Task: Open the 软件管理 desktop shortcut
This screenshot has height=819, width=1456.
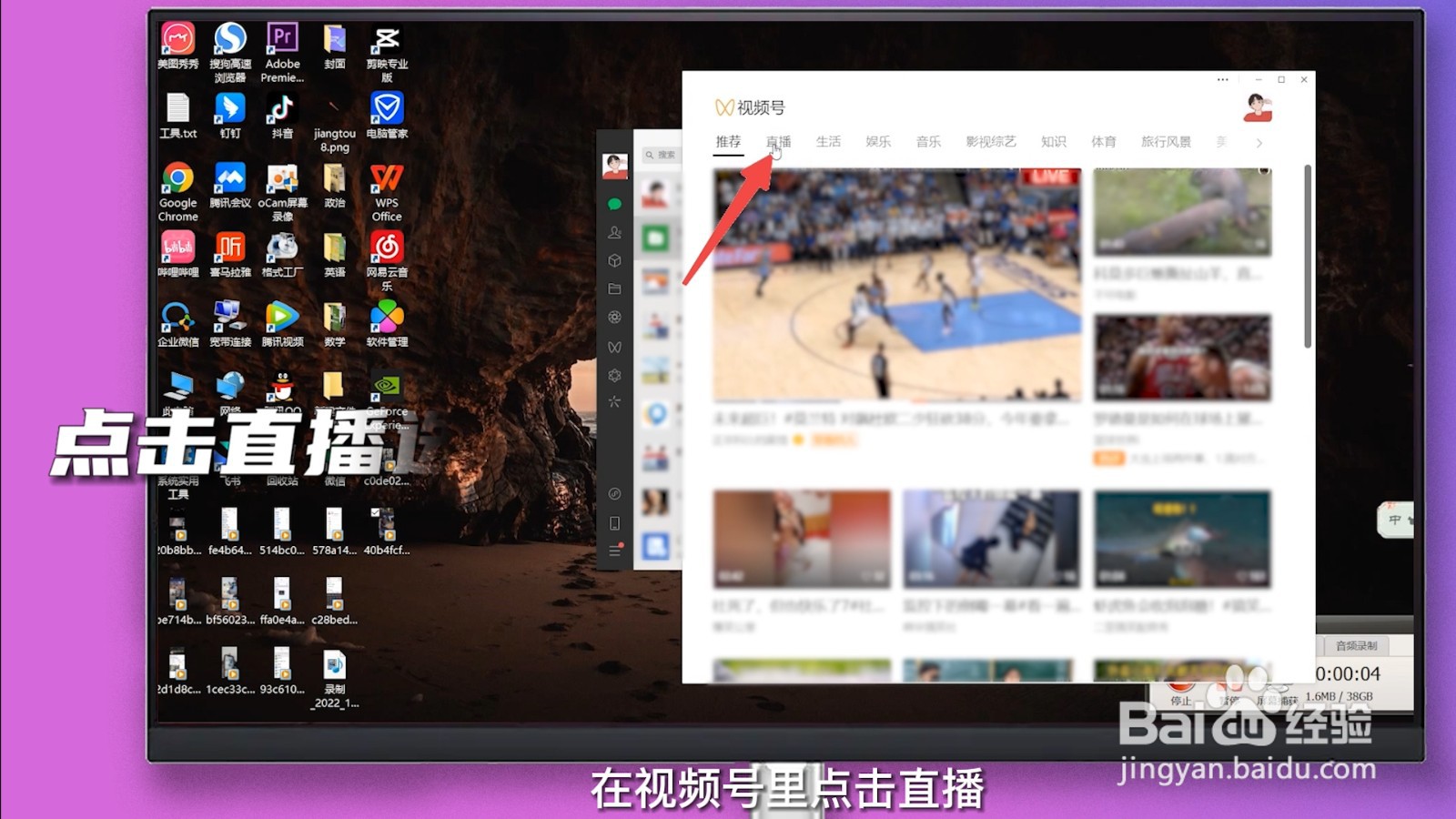Action: click(387, 324)
